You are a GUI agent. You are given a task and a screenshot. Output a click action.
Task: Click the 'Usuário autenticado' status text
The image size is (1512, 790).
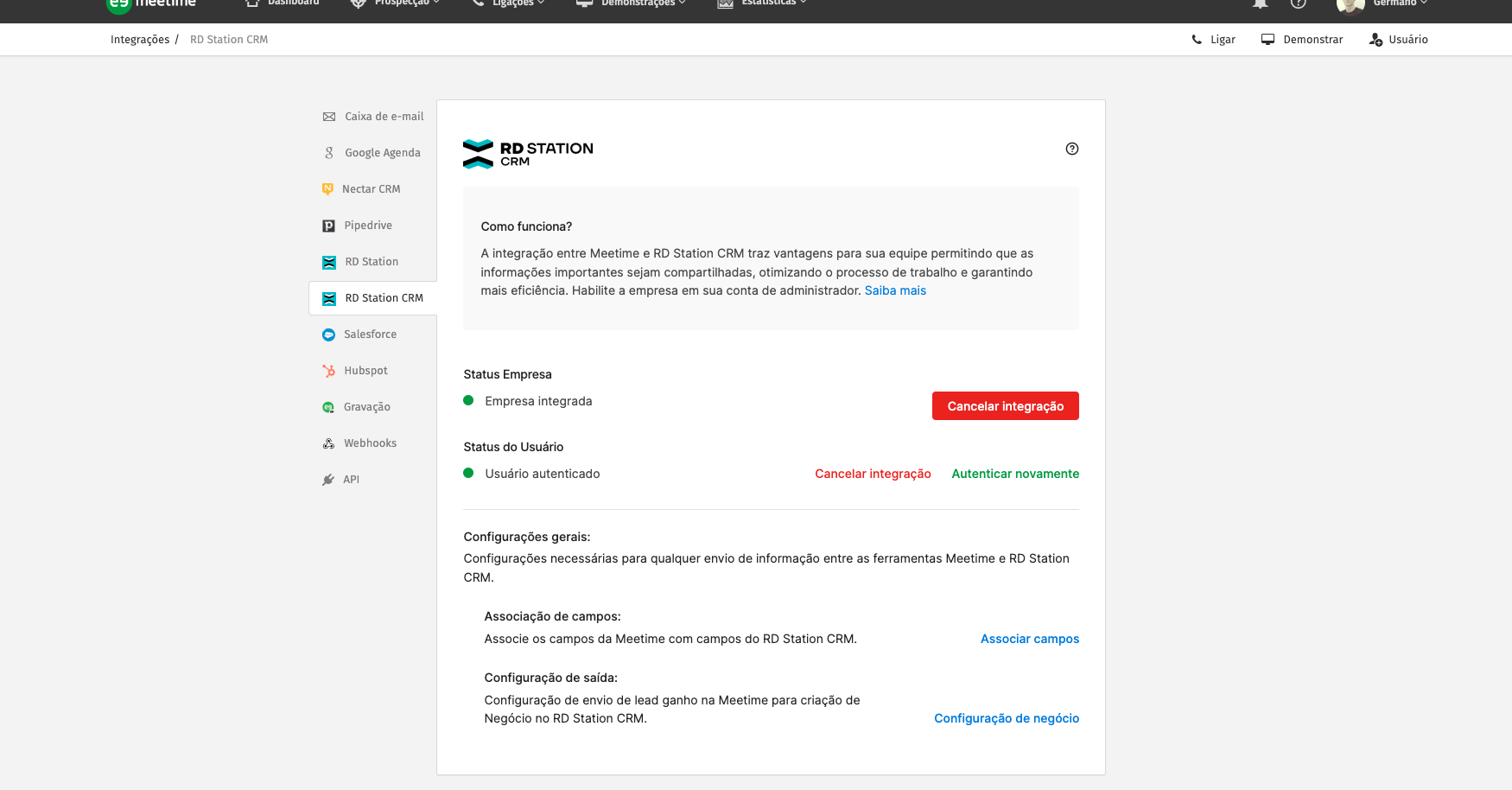pos(543,474)
